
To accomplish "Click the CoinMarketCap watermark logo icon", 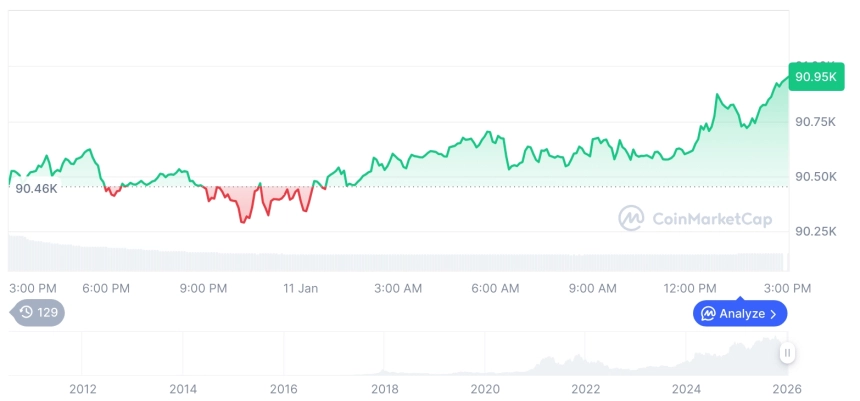I will click(x=631, y=218).
